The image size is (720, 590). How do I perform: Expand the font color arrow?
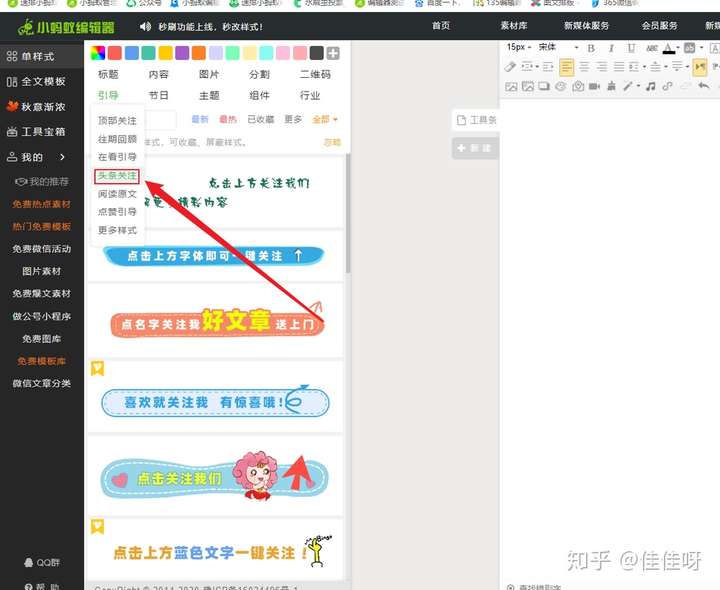[678, 48]
